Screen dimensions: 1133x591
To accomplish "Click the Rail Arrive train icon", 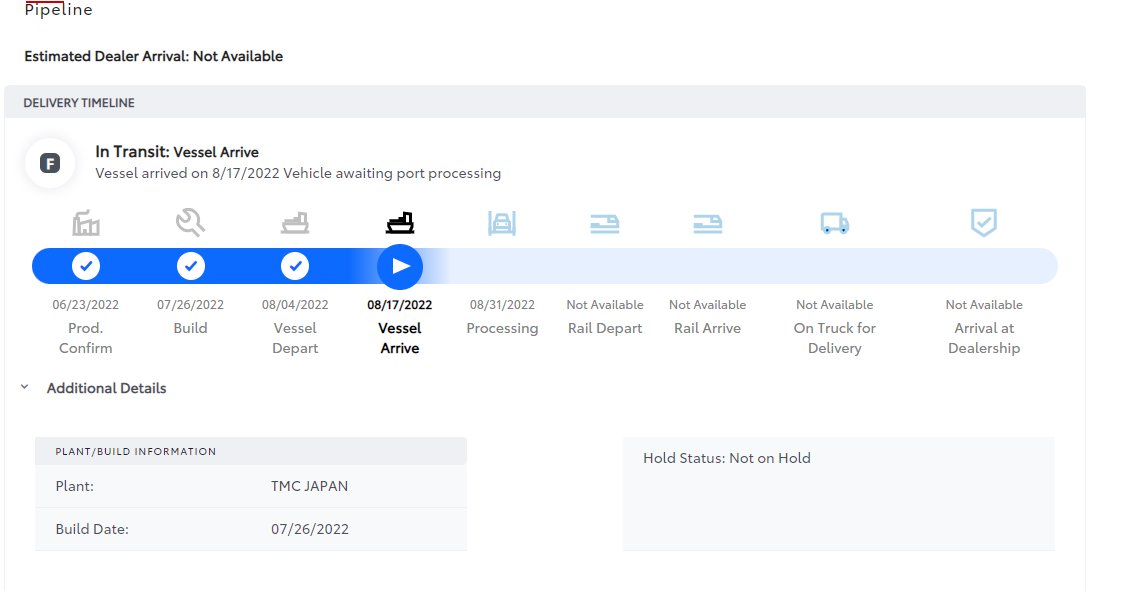I will click(707, 224).
